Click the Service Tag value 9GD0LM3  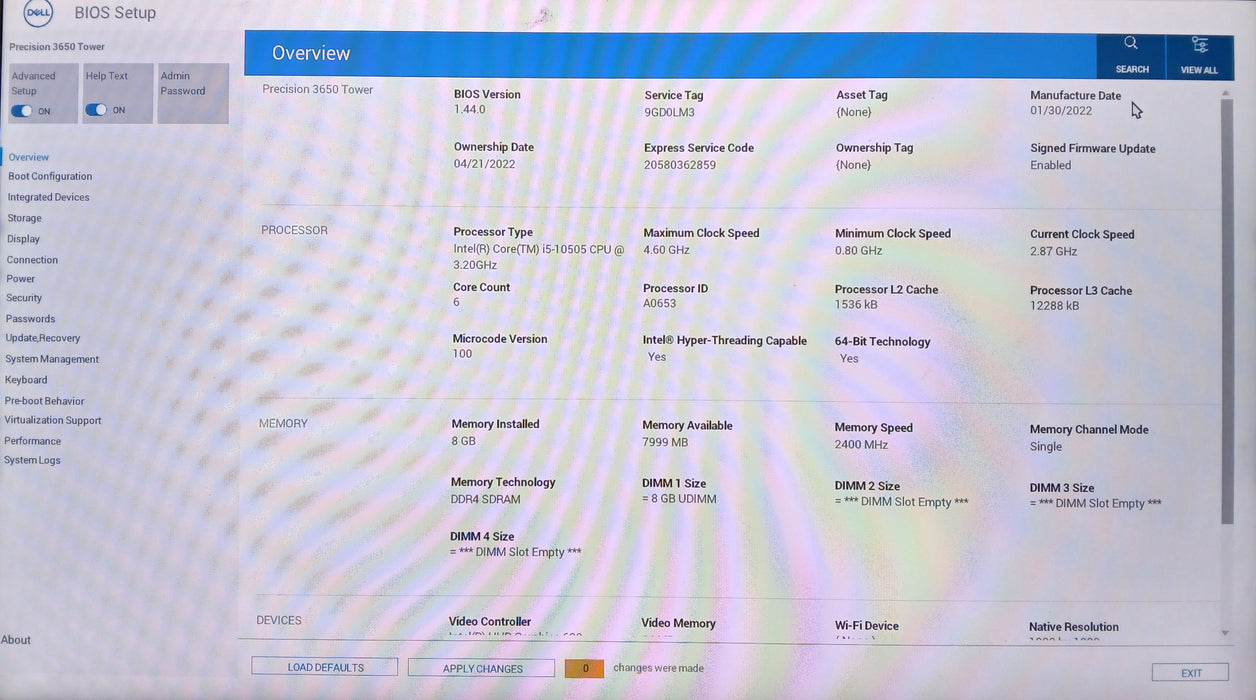tap(669, 112)
